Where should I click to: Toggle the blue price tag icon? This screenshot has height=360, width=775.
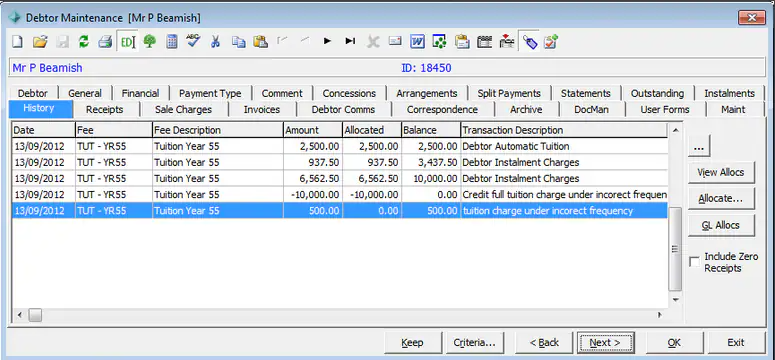[530, 42]
